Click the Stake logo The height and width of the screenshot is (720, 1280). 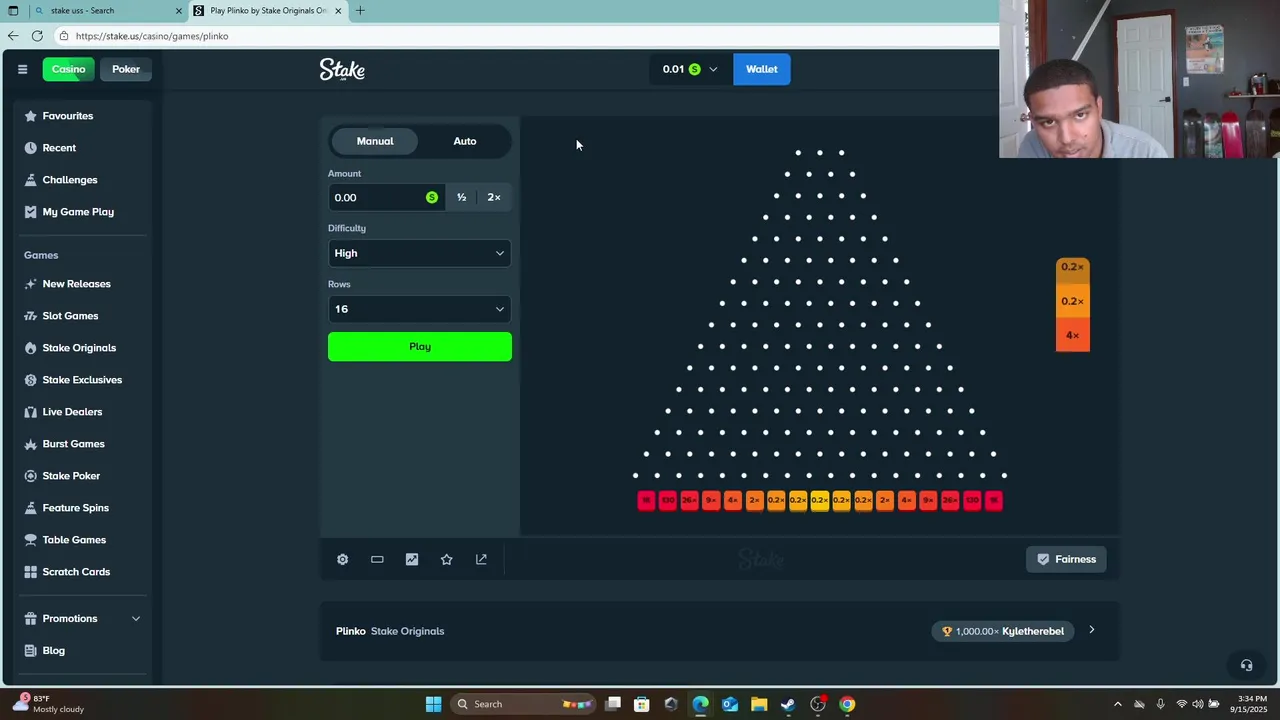342,69
